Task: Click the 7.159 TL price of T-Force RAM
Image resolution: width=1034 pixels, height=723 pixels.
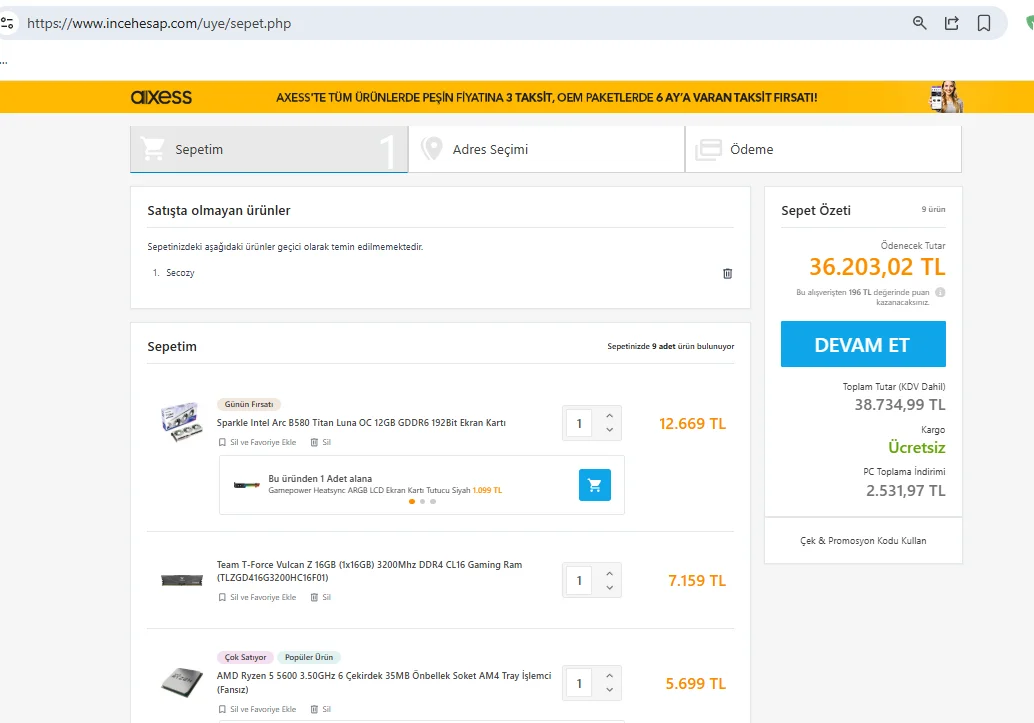Action: (697, 581)
